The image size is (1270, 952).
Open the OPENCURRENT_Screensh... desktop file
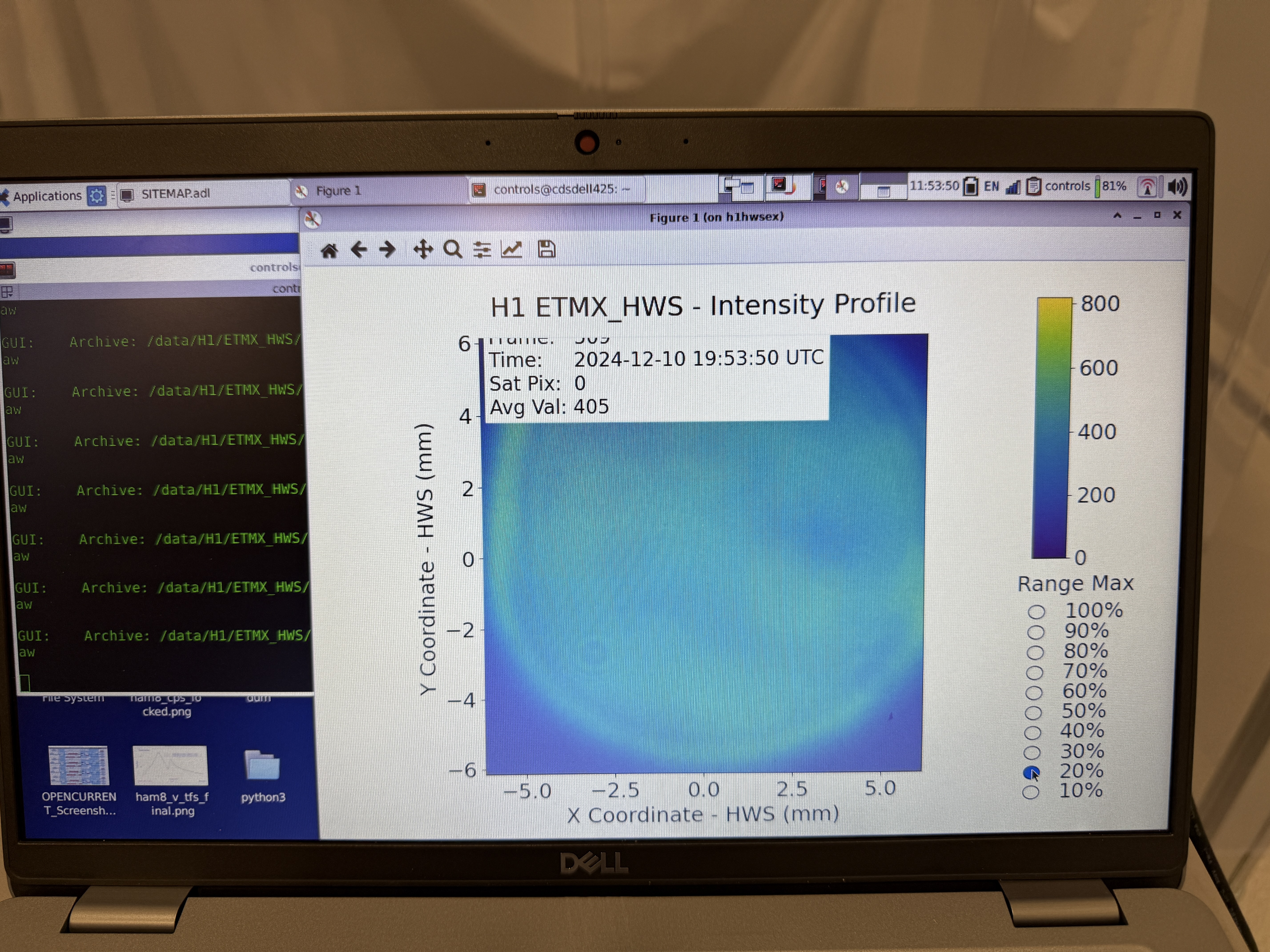pyautogui.click(x=79, y=781)
